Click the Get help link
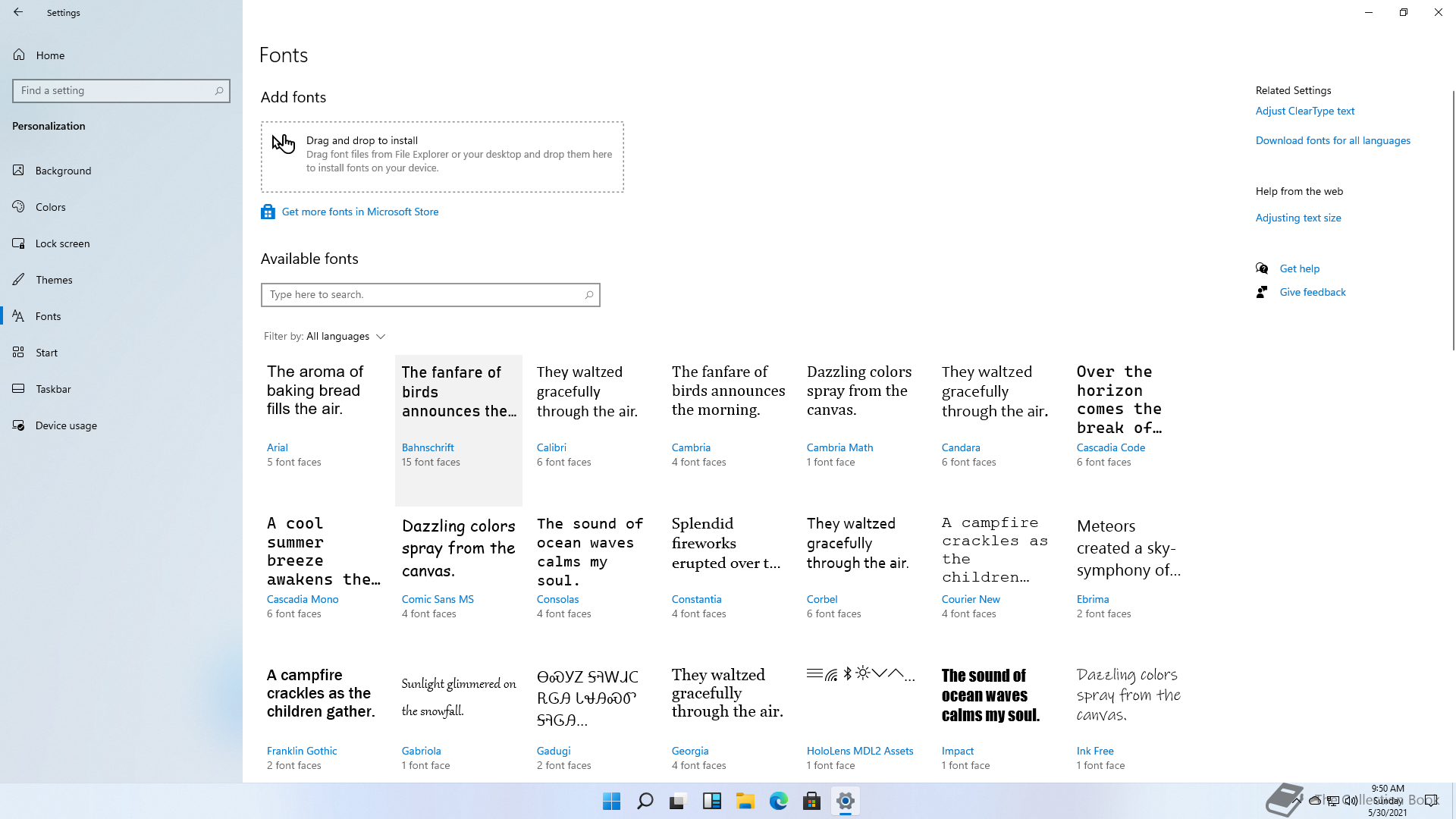The width and height of the screenshot is (1456, 819). (x=1299, y=269)
